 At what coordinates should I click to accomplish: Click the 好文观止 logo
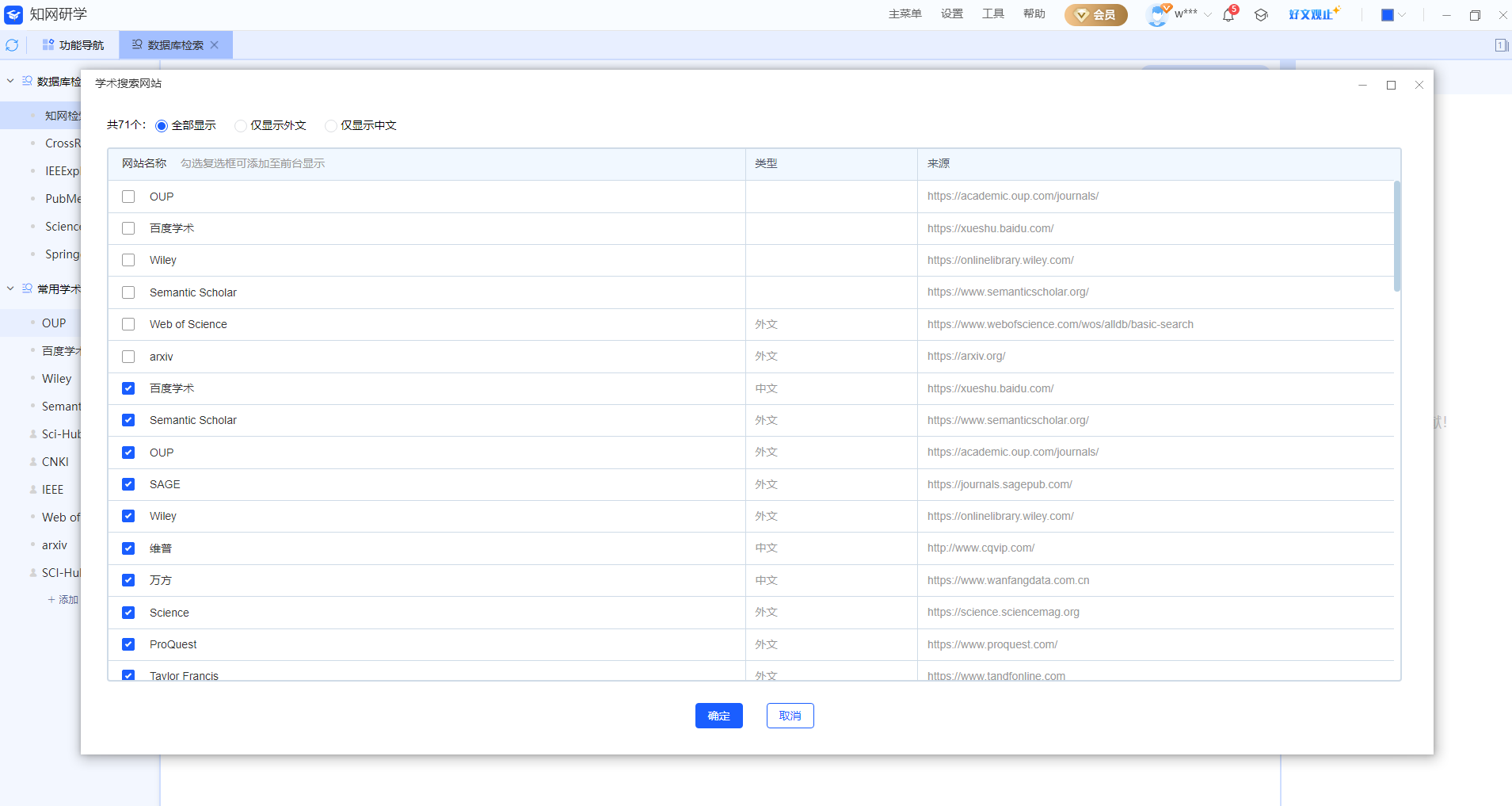1313,14
